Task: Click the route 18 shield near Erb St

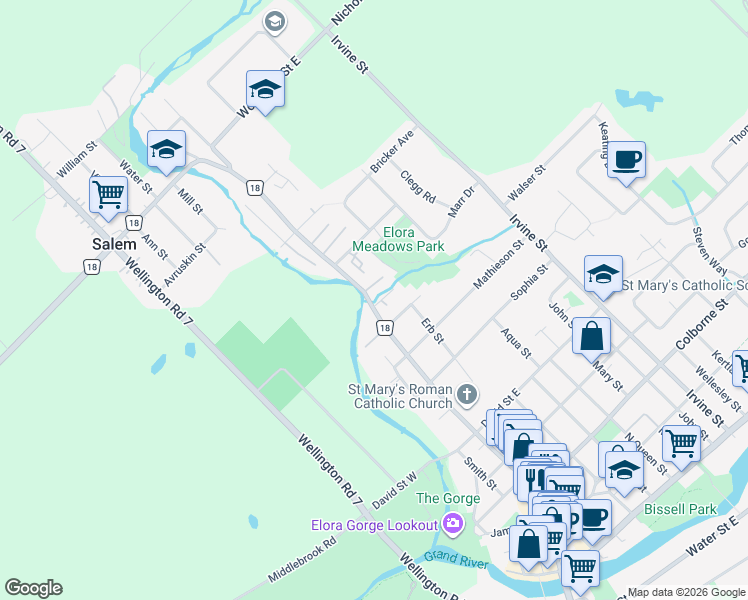Action: coord(384,328)
